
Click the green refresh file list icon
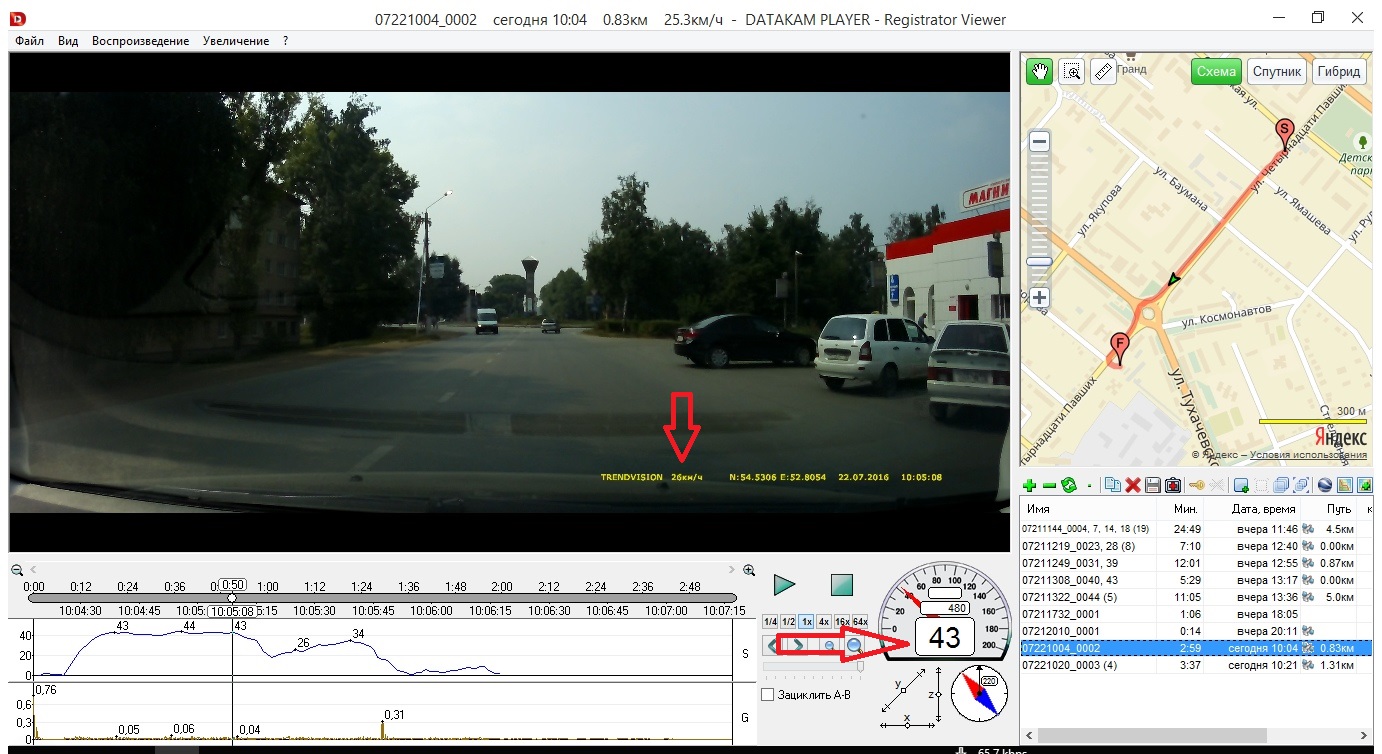pos(1068,485)
